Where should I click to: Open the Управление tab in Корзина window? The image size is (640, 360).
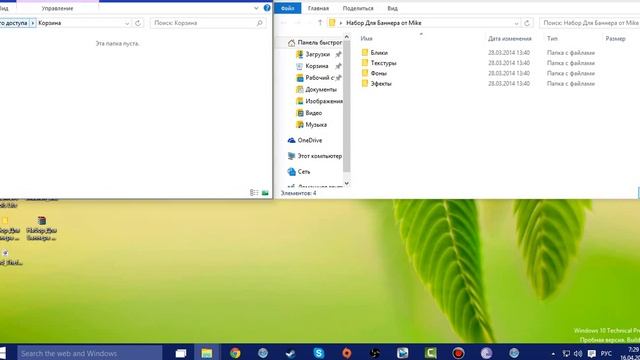click(x=57, y=8)
